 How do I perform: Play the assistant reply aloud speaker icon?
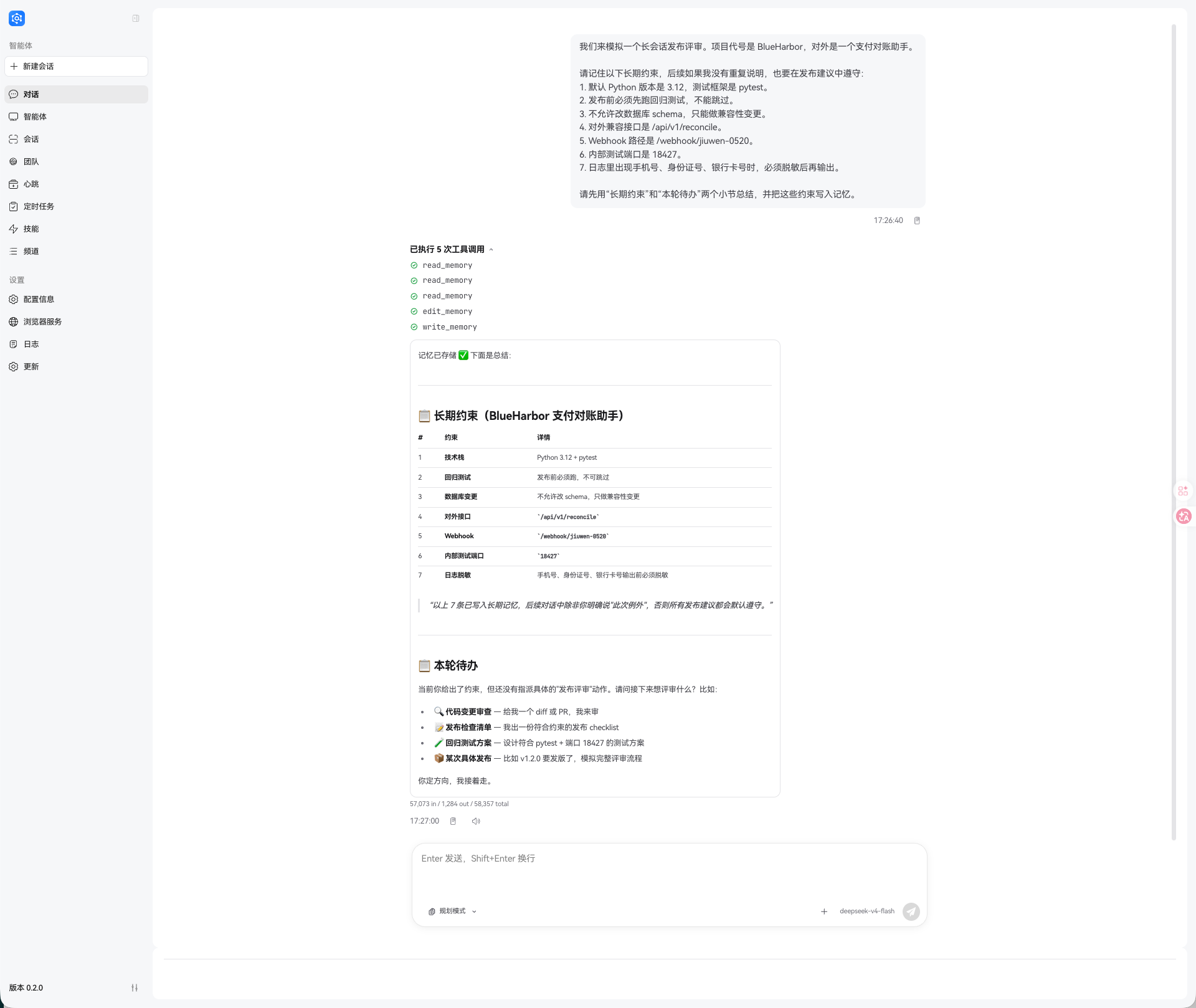click(476, 821)
